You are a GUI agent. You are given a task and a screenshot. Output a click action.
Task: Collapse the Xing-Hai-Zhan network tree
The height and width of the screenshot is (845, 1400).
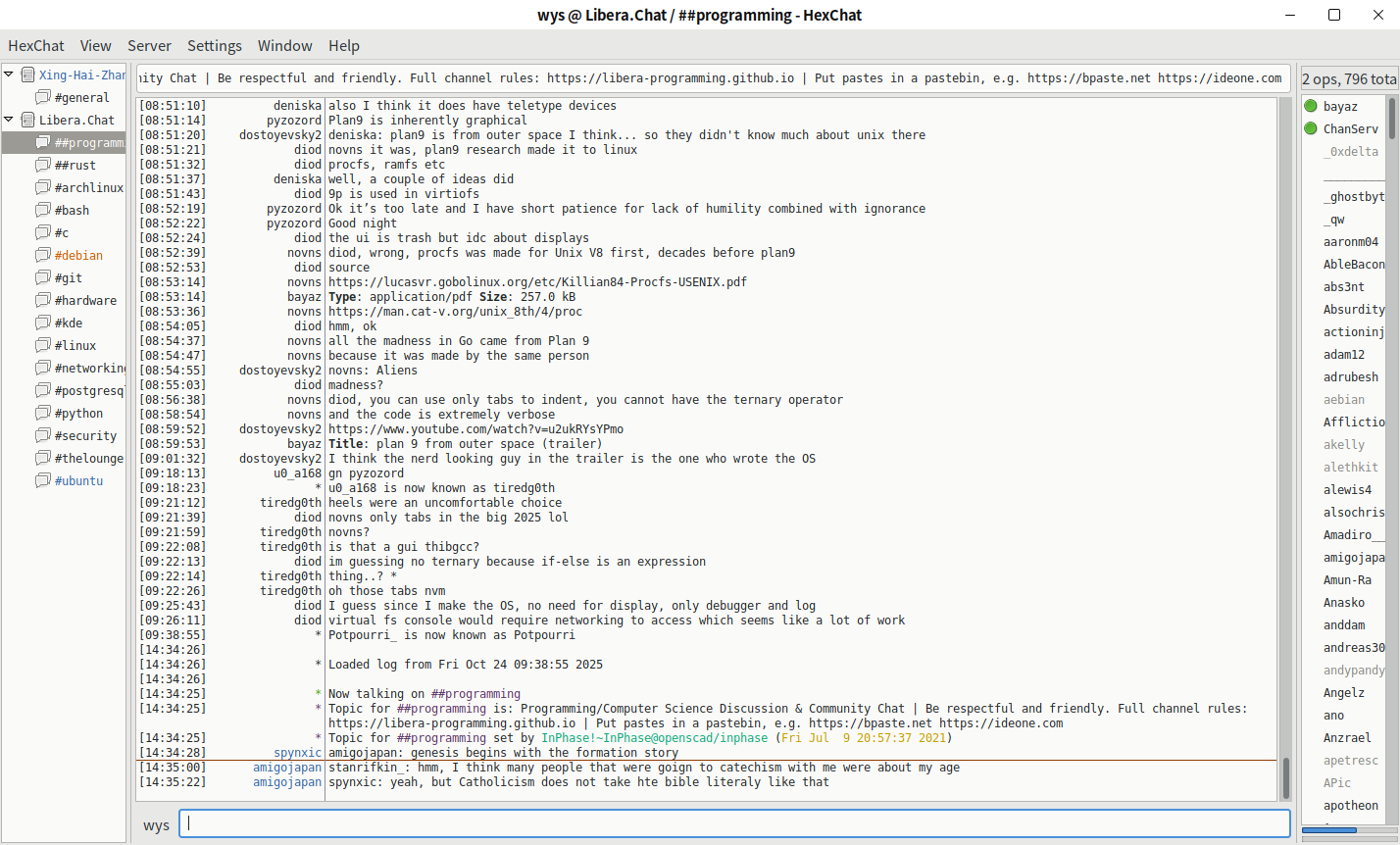pyautogui.click(x=9, y=75)
